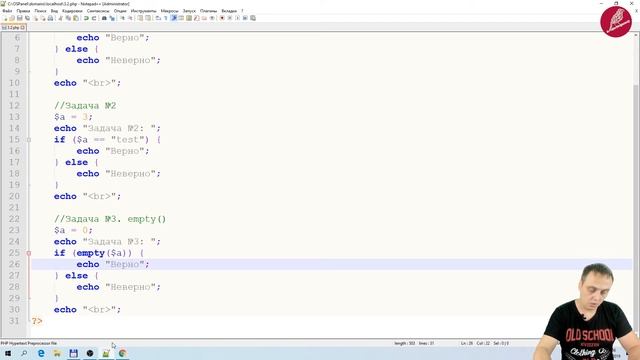Save the file with the Save icon

pos(20,18)
